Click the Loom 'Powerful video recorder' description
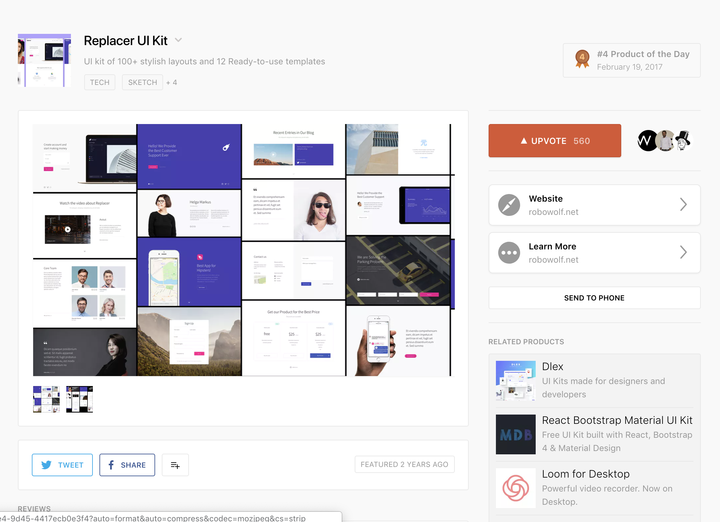720x522 pixels. click(x=607, y=495)
